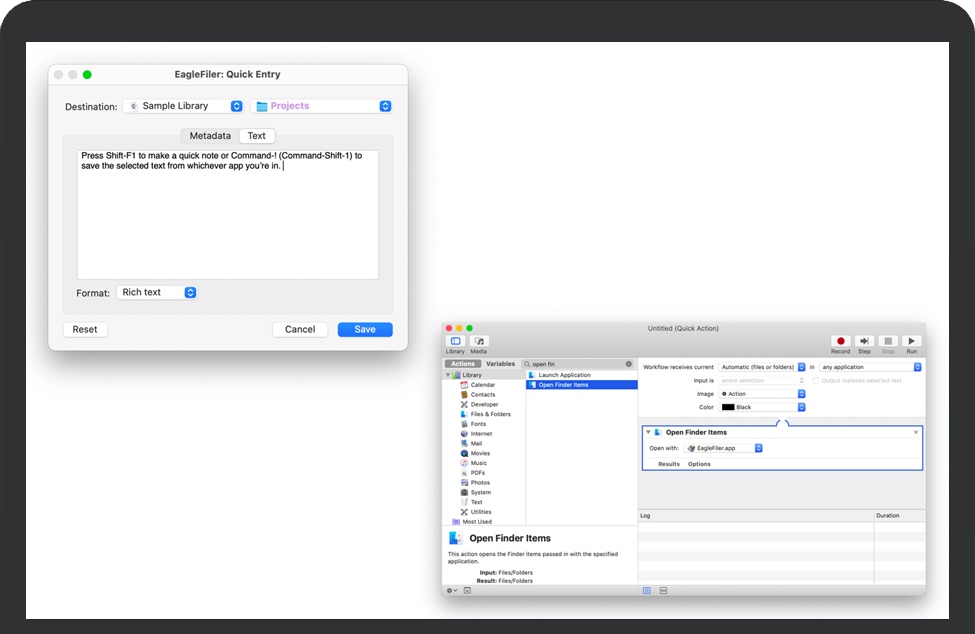The height and width of the screenshot is (634, 975).
Task: Clear the action search field
Action: click(x=629, y=364)
